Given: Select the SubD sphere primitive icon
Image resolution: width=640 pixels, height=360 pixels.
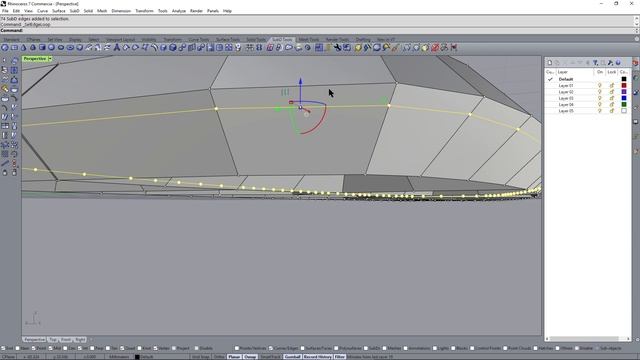Looking at the screenshot, I should [x=51, y=48].
